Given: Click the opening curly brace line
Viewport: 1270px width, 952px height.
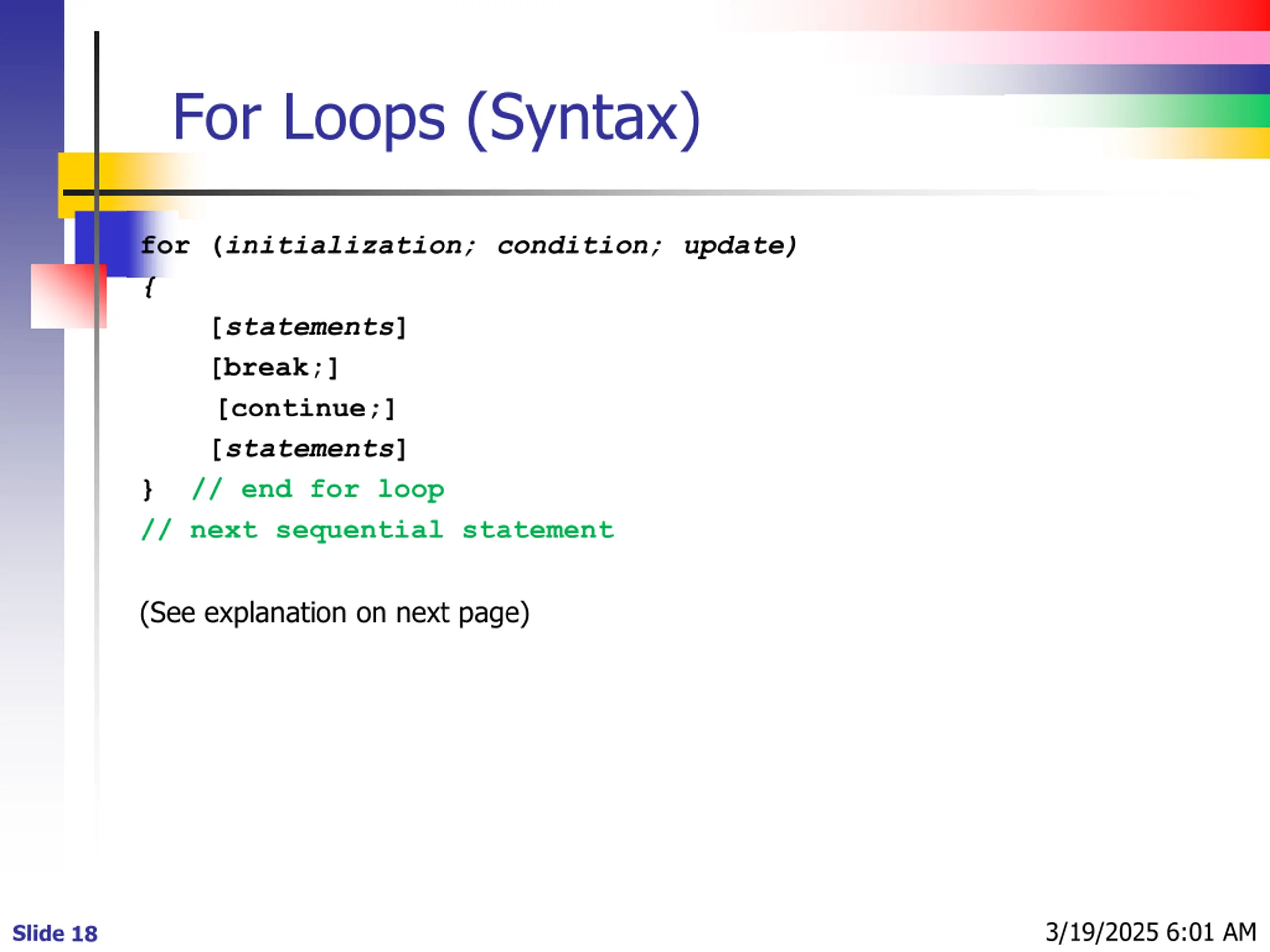Looking at the screenshot, I should click(149, 287).
